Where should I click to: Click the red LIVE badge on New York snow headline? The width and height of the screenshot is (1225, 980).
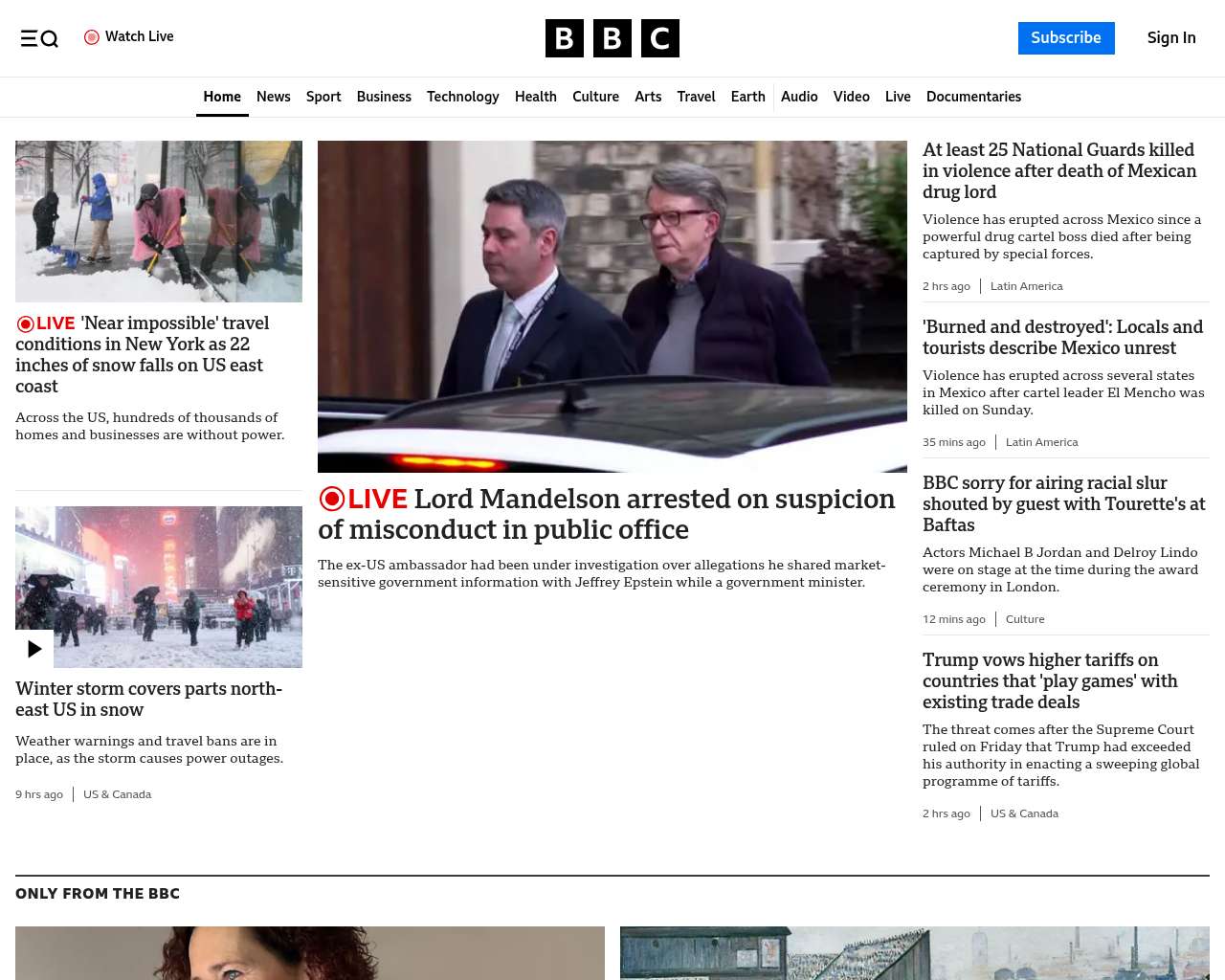coord(46,323)
